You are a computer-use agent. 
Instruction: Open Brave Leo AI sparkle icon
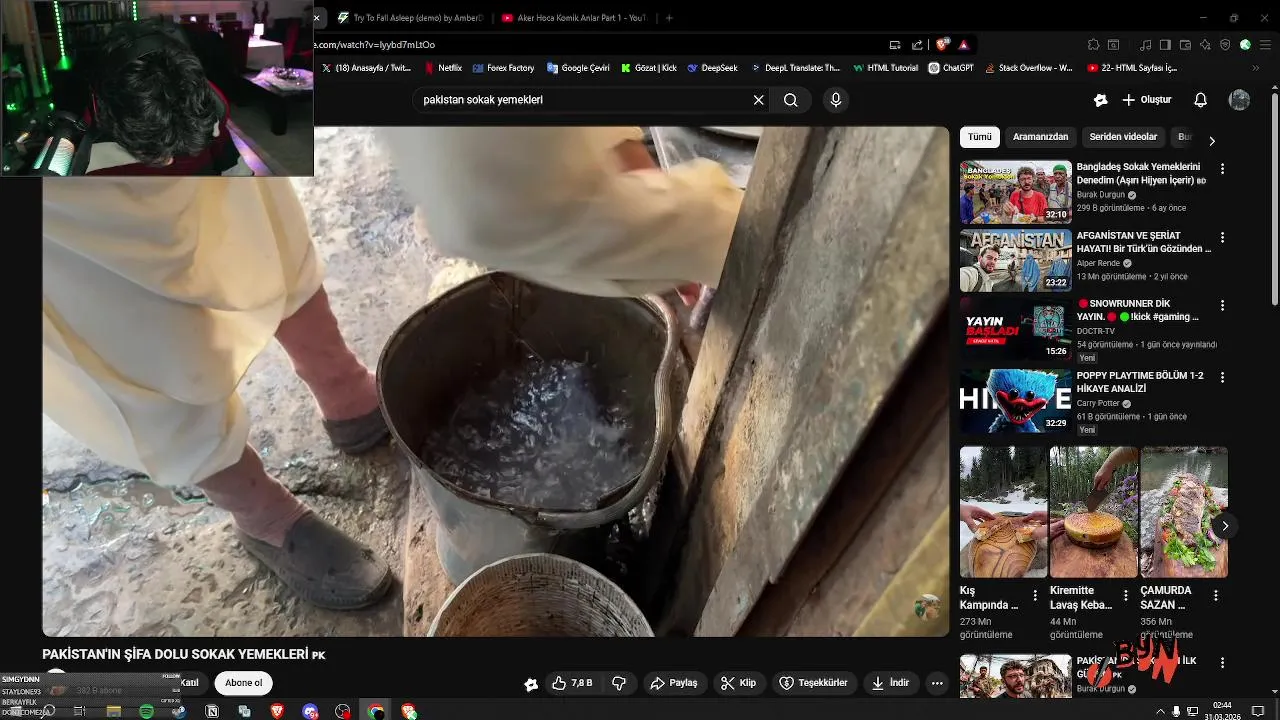[1205, 44]
